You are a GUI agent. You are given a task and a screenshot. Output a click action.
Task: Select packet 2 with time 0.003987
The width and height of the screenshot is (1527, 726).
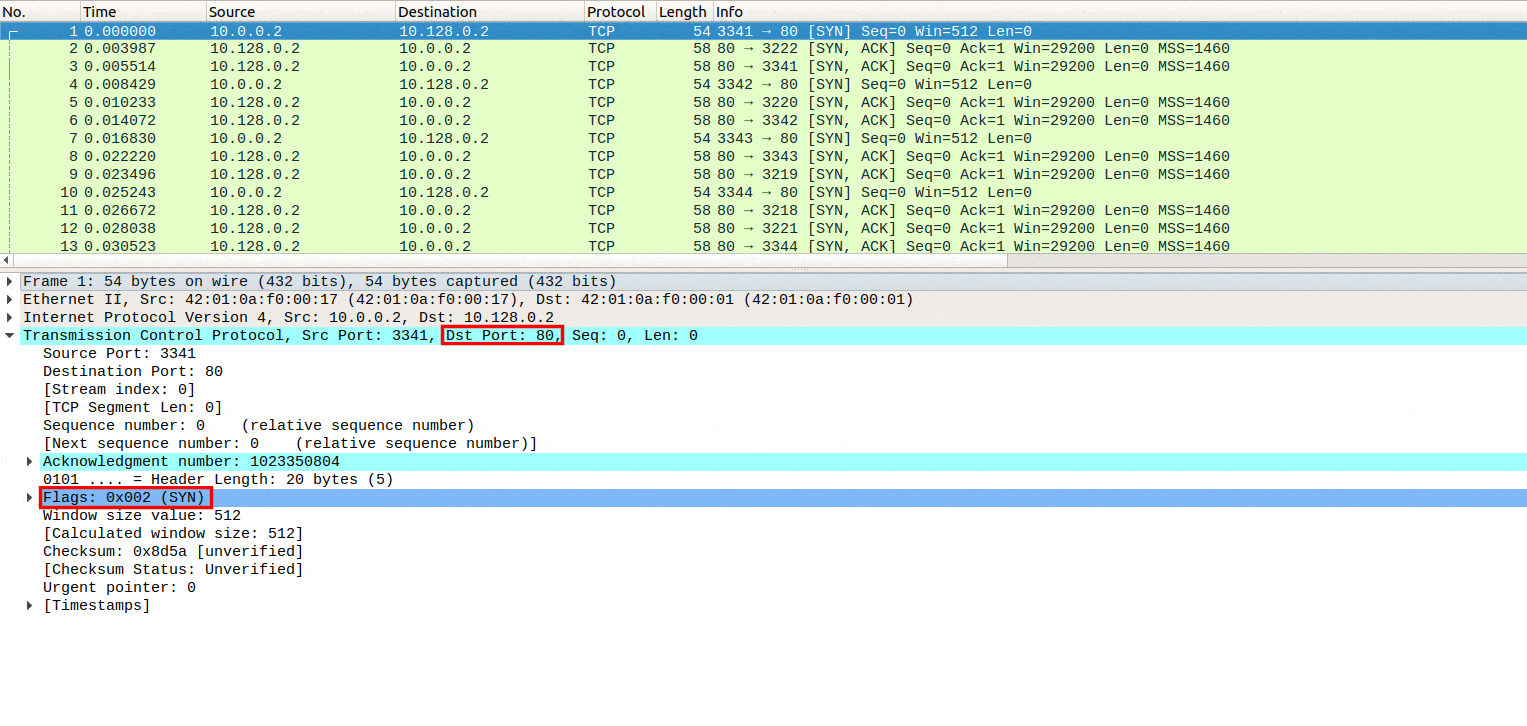(x=763, y=49)
